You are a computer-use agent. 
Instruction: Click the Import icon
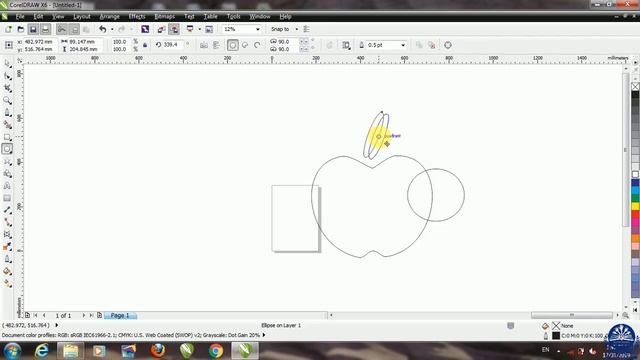click(161, 29)
